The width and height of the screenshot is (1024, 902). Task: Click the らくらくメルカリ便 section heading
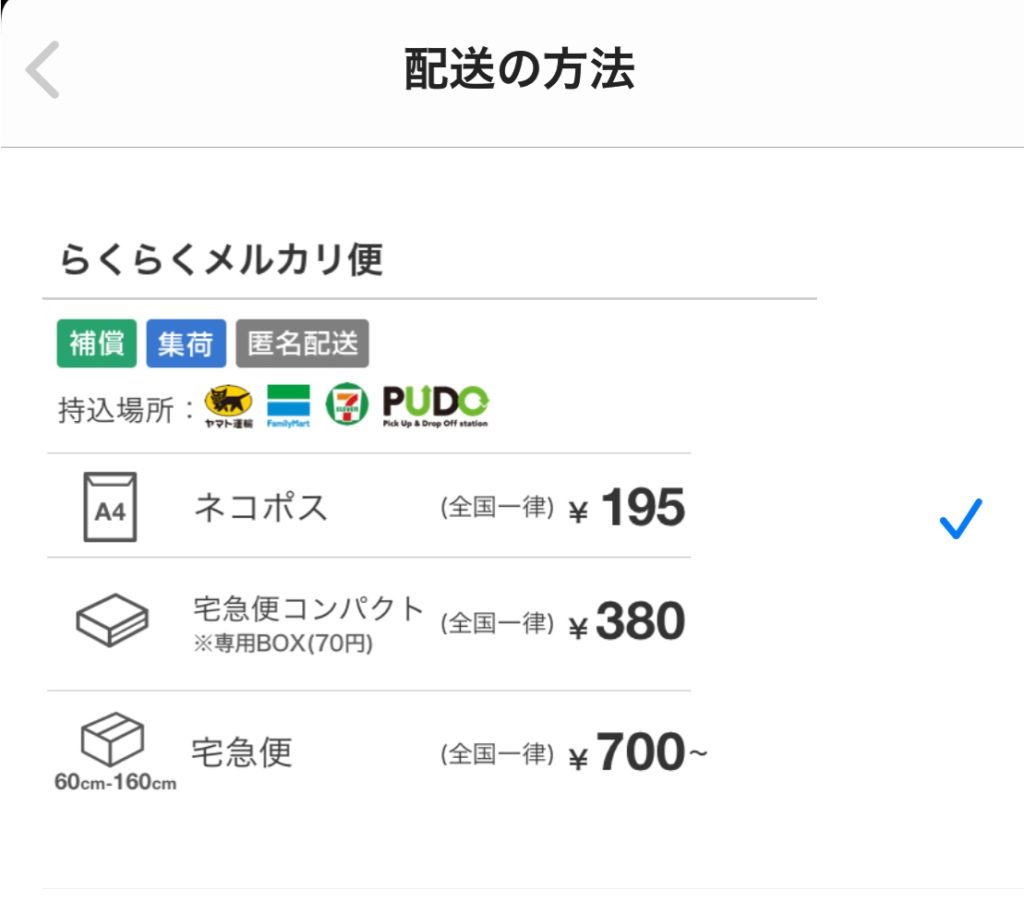pos(222,260)
